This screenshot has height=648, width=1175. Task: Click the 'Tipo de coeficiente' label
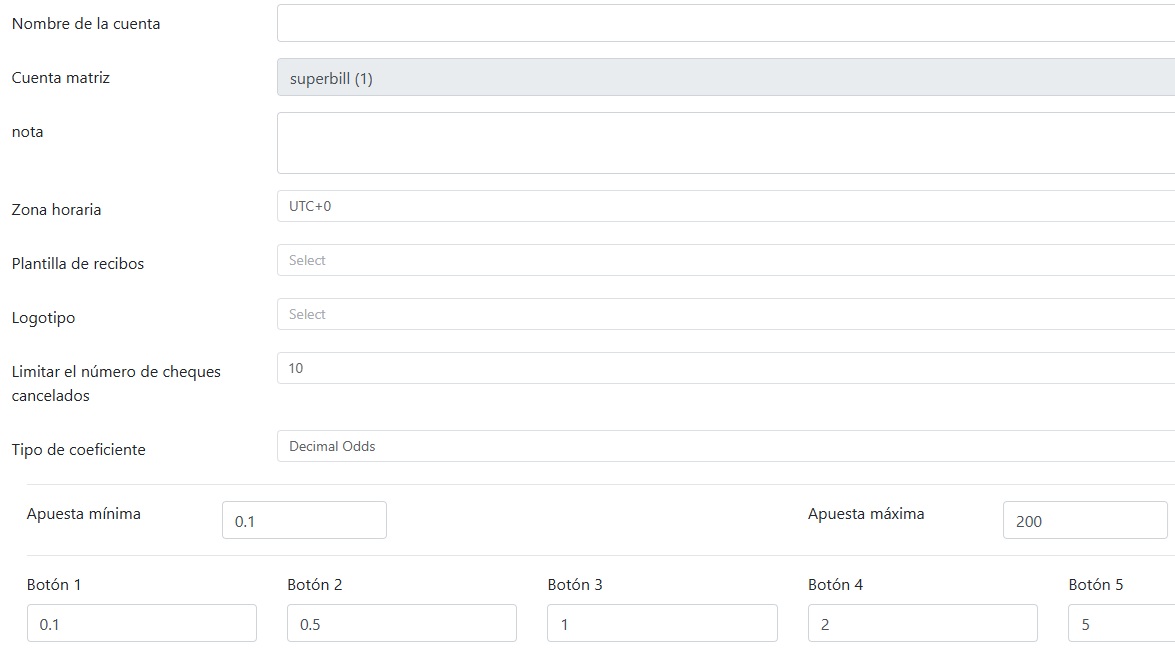pyautogui.click(x=79, y=449)
